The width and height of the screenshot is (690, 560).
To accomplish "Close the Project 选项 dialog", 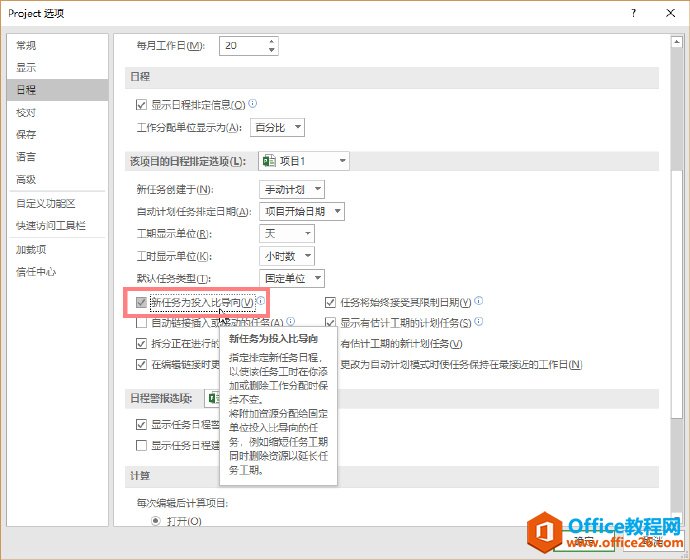I will point(670,13).
